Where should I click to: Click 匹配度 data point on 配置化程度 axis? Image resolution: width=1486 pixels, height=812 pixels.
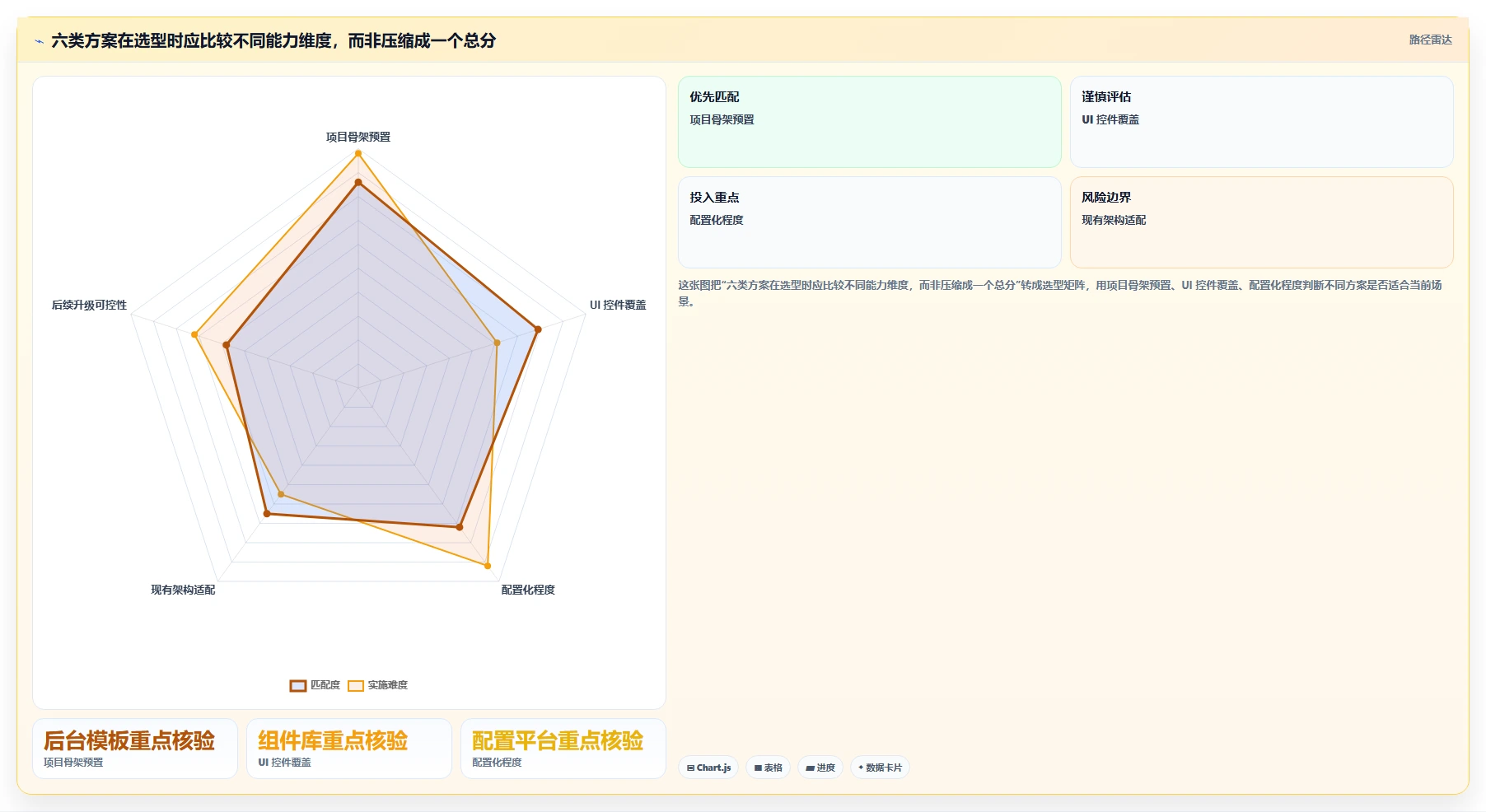460,527
